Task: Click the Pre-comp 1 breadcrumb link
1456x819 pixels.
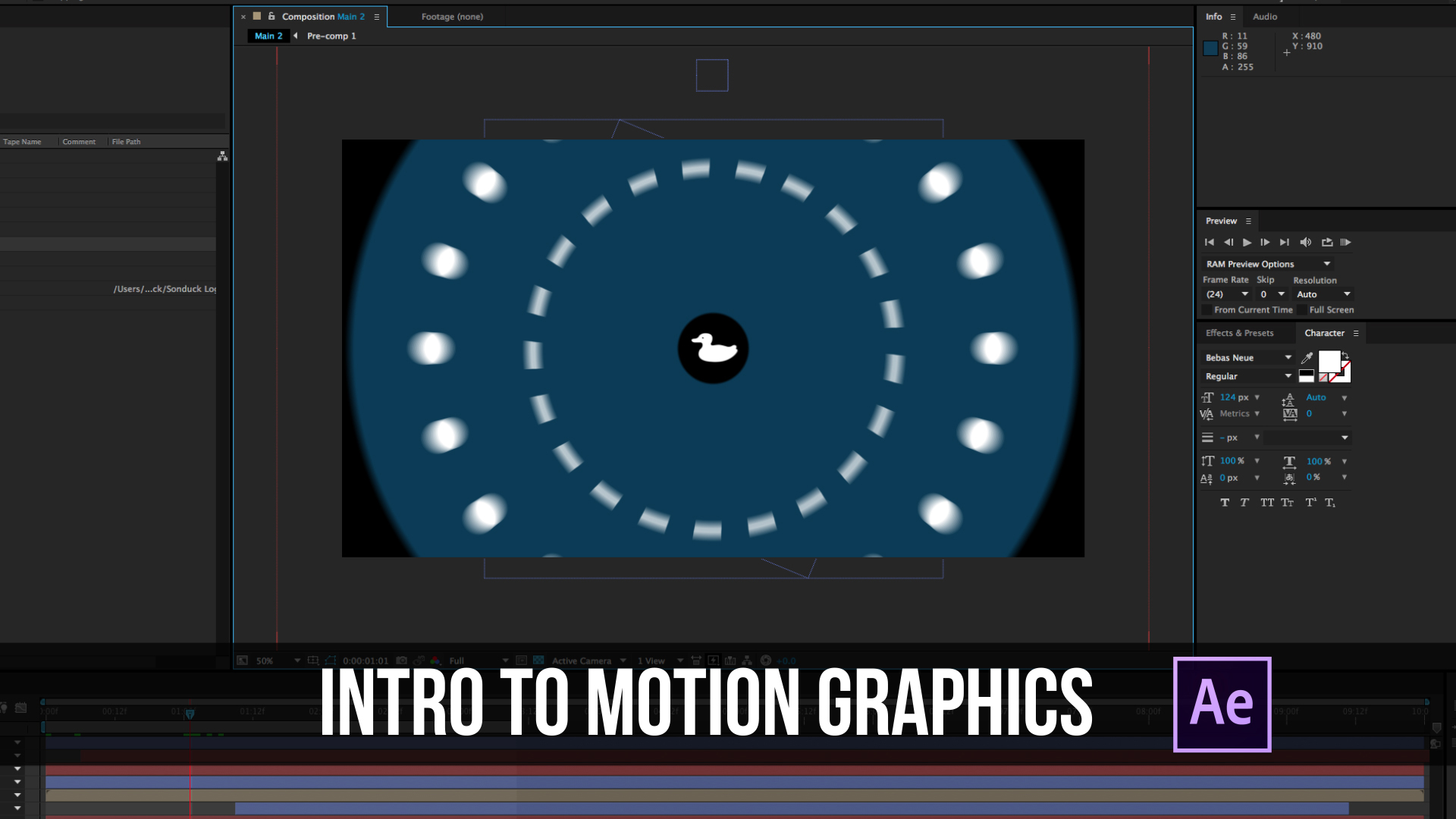Action: click(331, 36)
